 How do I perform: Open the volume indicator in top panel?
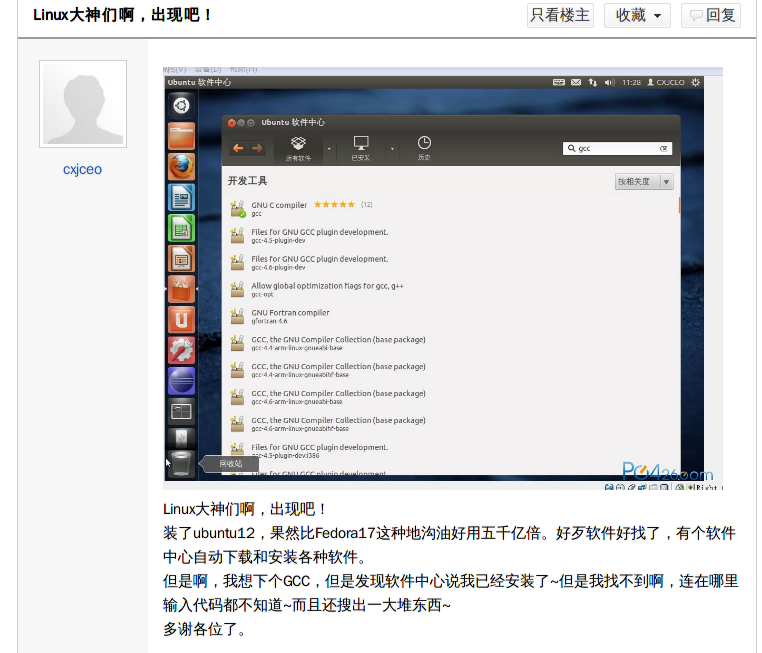click(x=609, y=82)
